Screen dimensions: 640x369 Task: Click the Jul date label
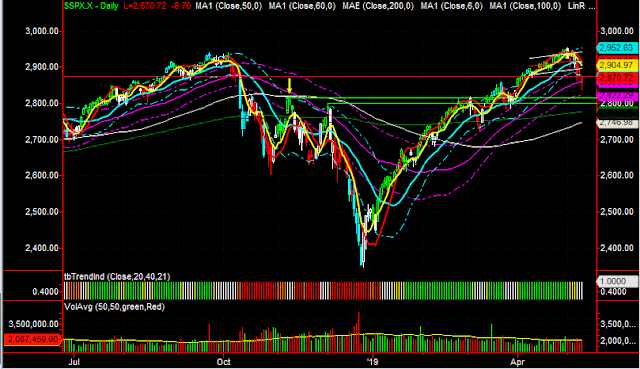coord(74,362)
